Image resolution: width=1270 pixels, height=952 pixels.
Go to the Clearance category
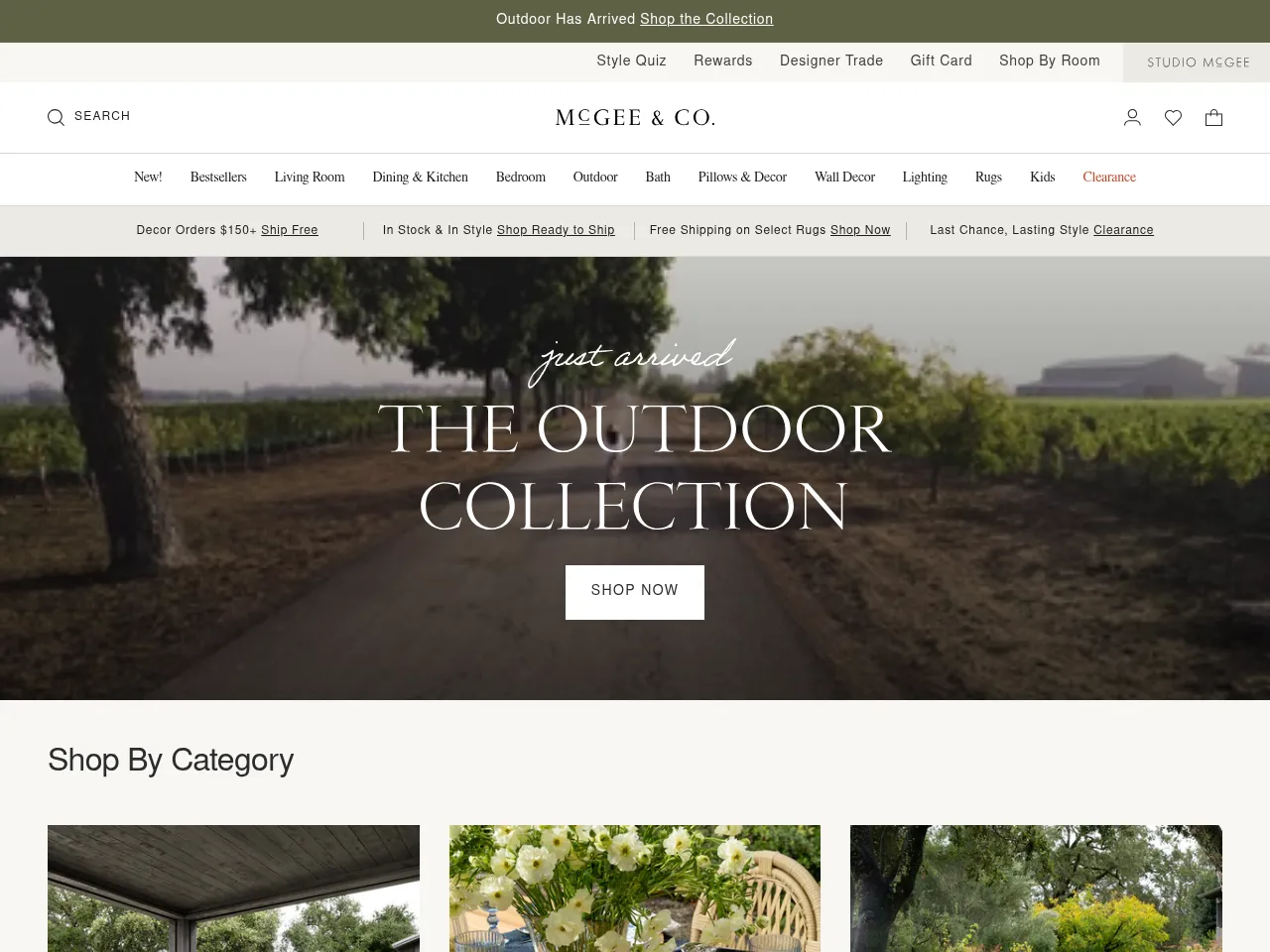[1109, 178]
